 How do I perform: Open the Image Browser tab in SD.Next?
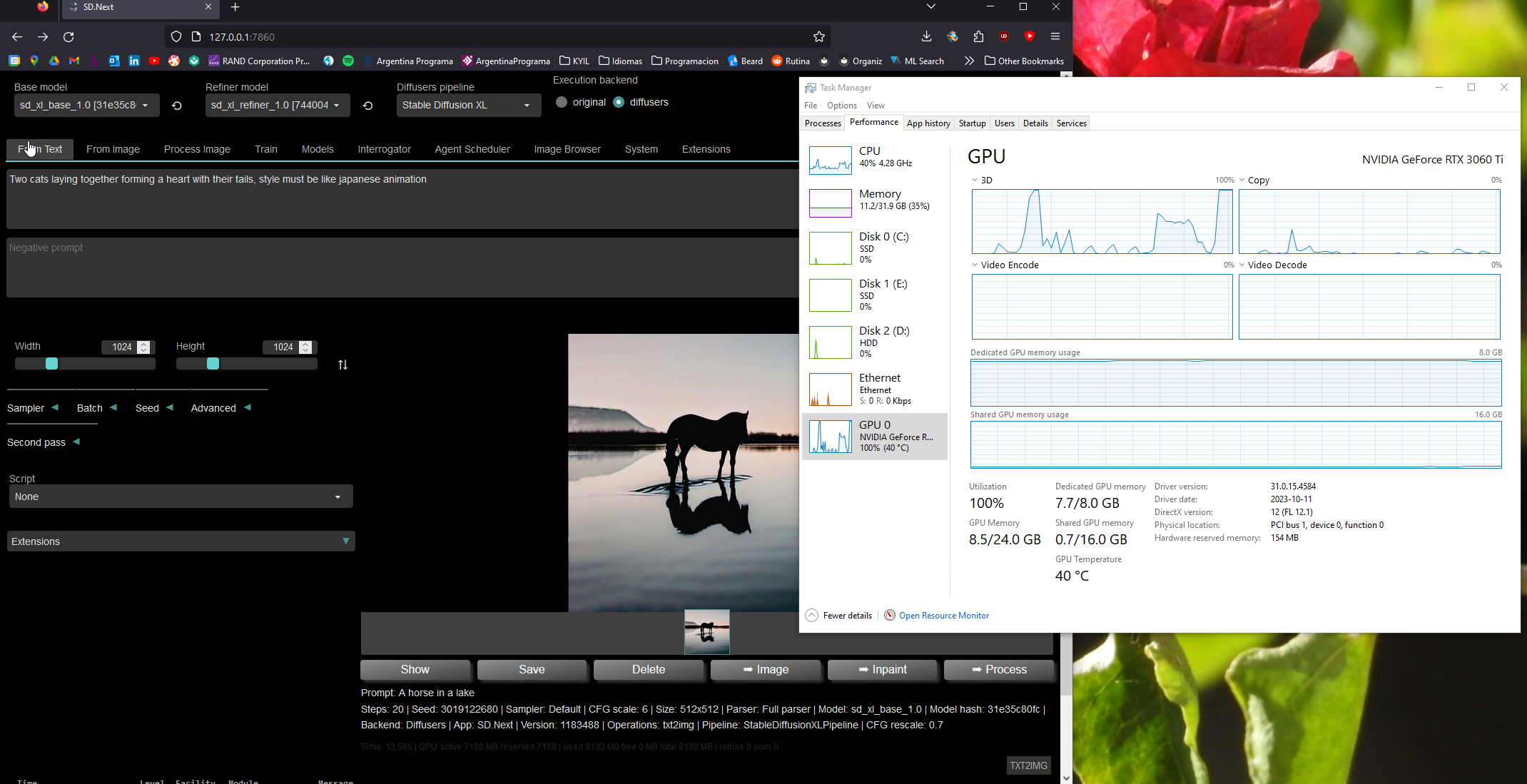click(567, 149)
